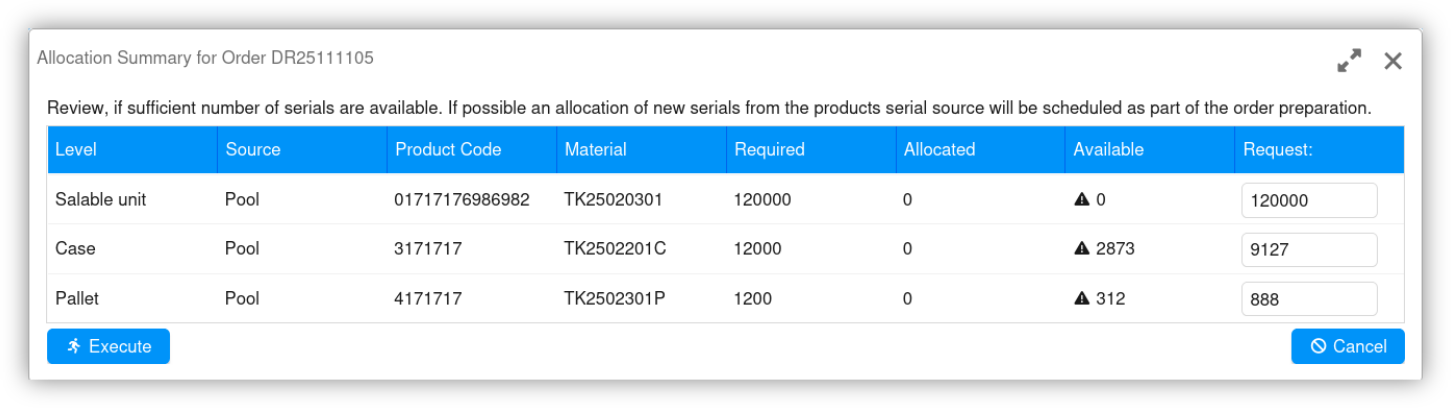Focus Request field containing 120000
This screenshot has width=1451, height=408.
(1308, 200)
